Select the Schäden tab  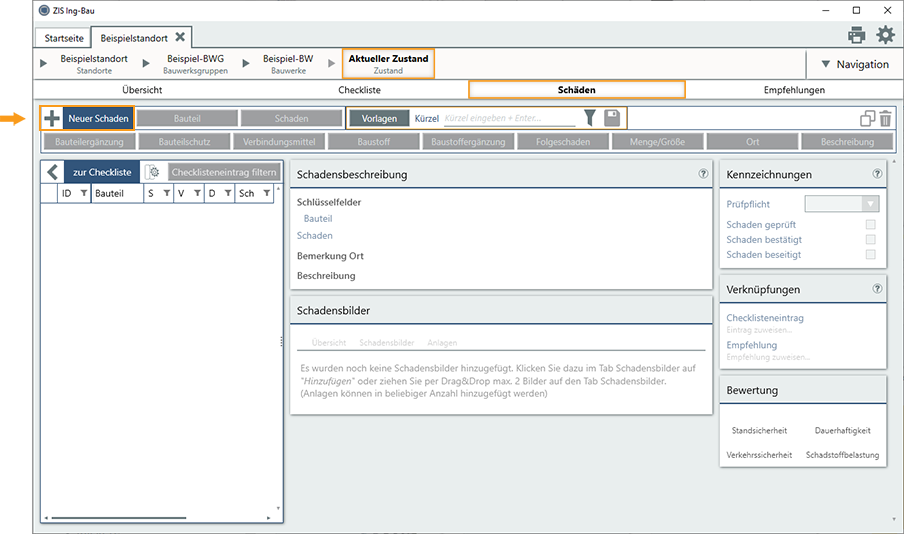(577, 89)
